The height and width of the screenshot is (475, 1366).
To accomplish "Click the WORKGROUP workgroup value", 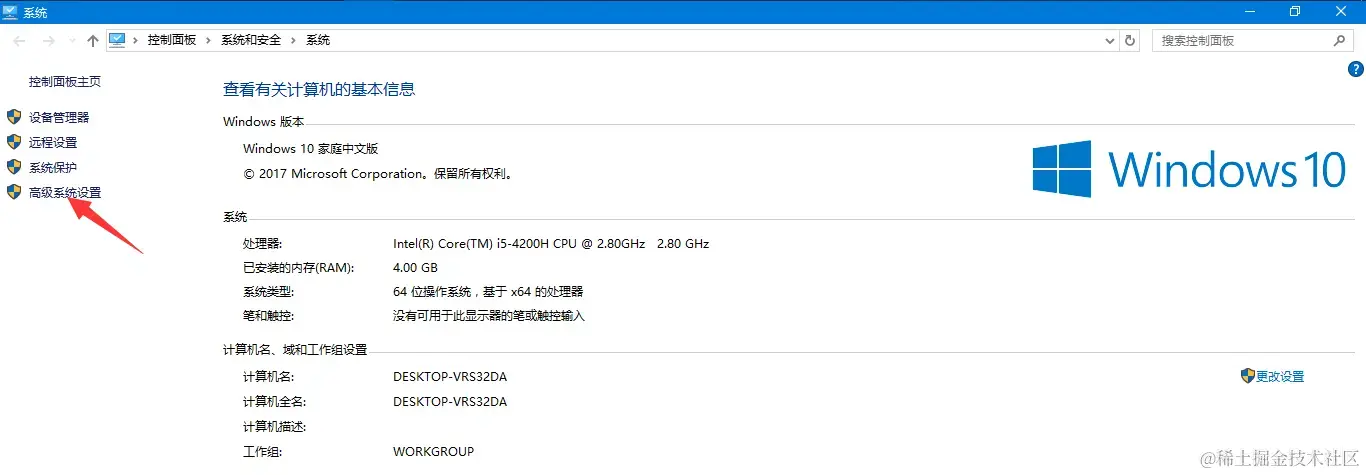I will [x=434, y=451].
